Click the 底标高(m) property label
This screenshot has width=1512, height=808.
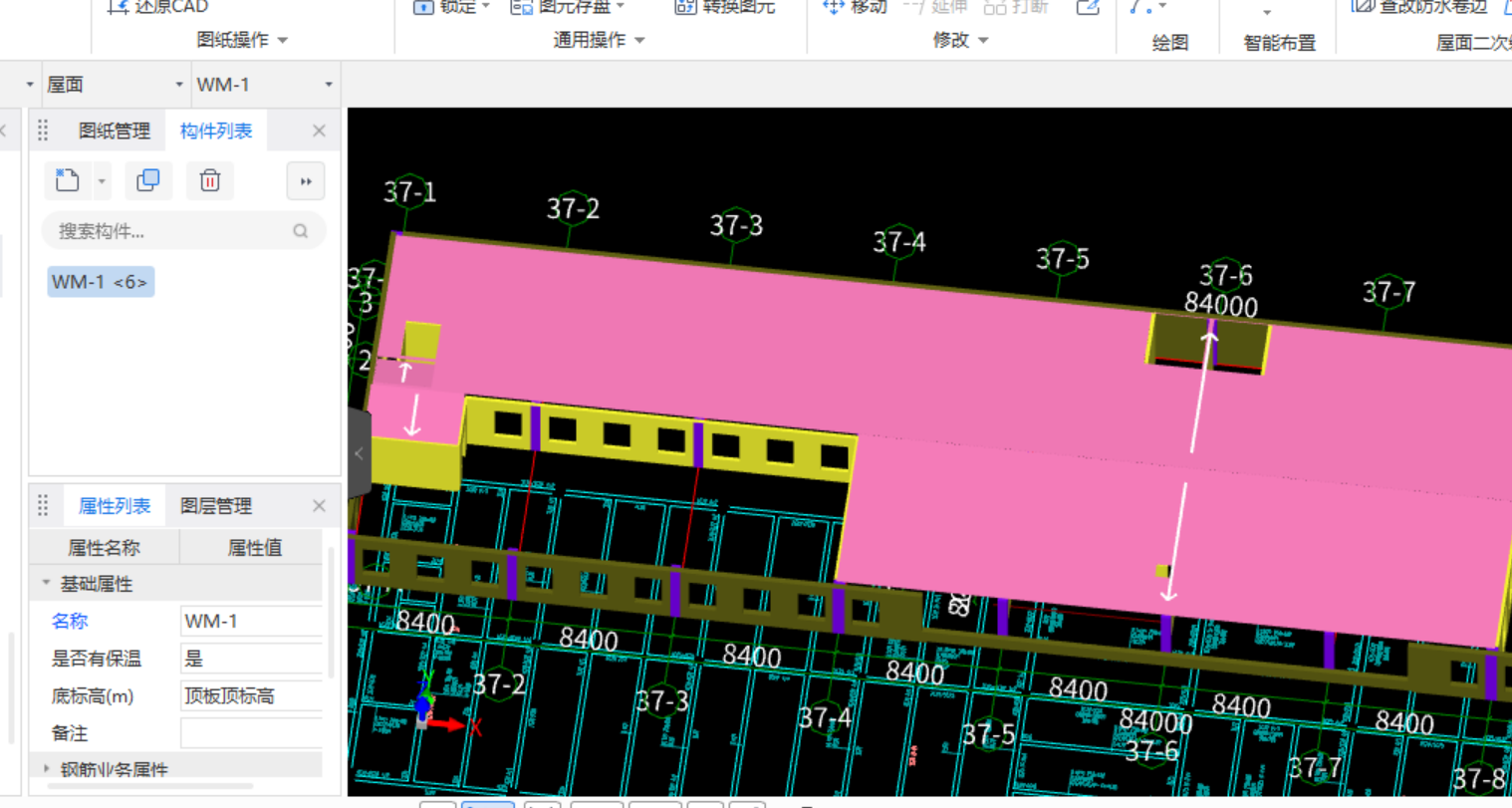(93, 695)
